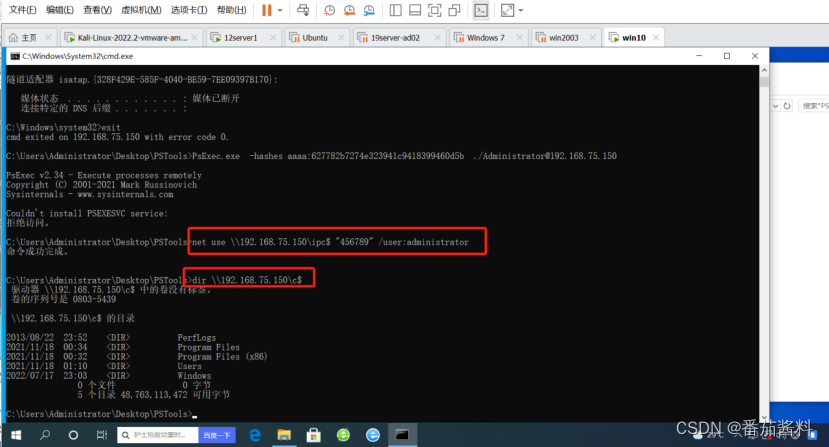829x447 pixels.
Task: Click the cmd vertical scrollbar thumb
Action: click(x=764, y=81)
